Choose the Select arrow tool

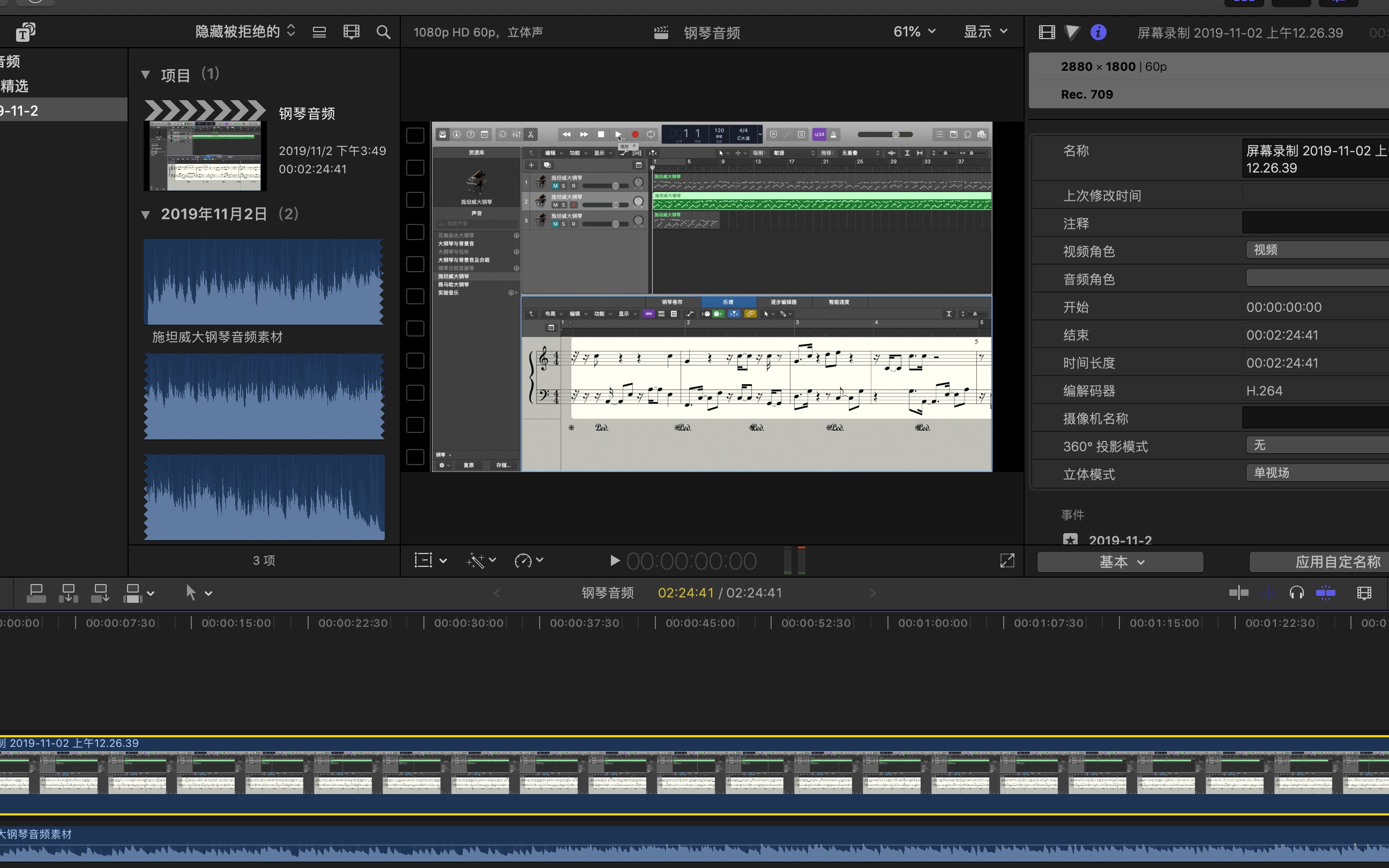click(x=191, y=593)
